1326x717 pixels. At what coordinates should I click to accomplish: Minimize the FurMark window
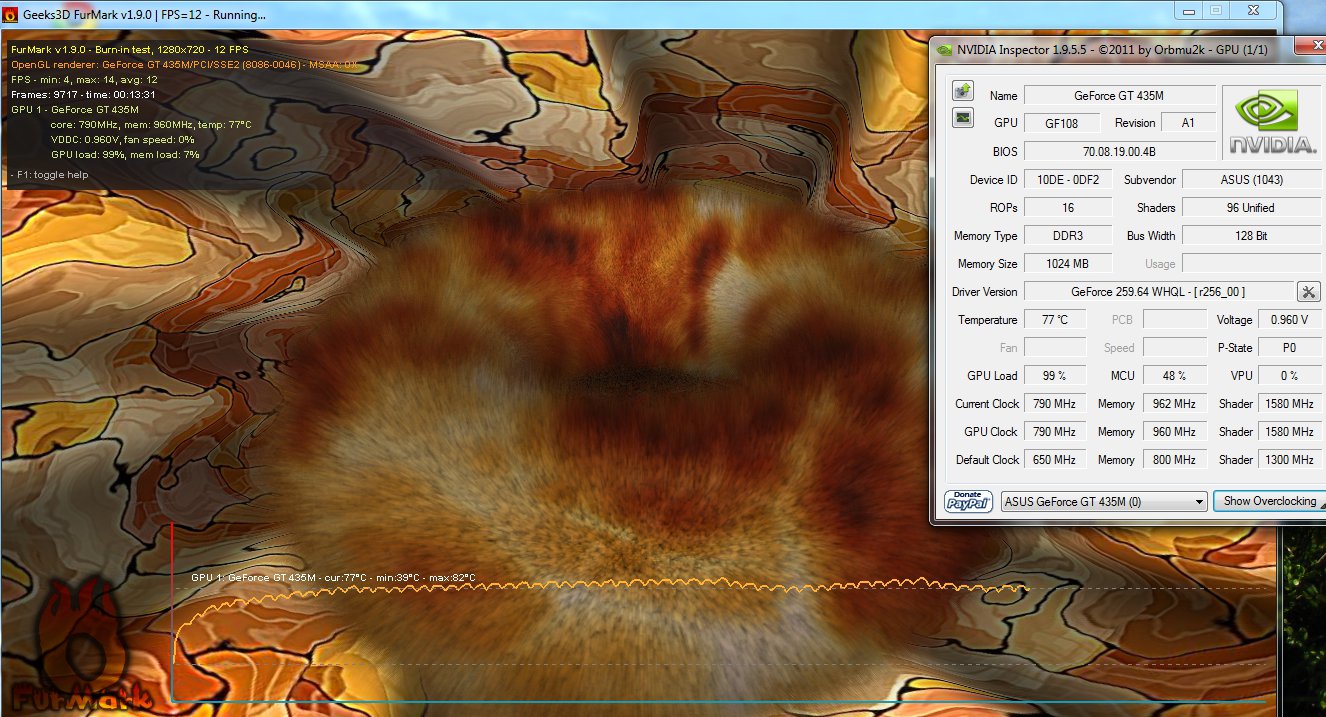coord(1187,10)
